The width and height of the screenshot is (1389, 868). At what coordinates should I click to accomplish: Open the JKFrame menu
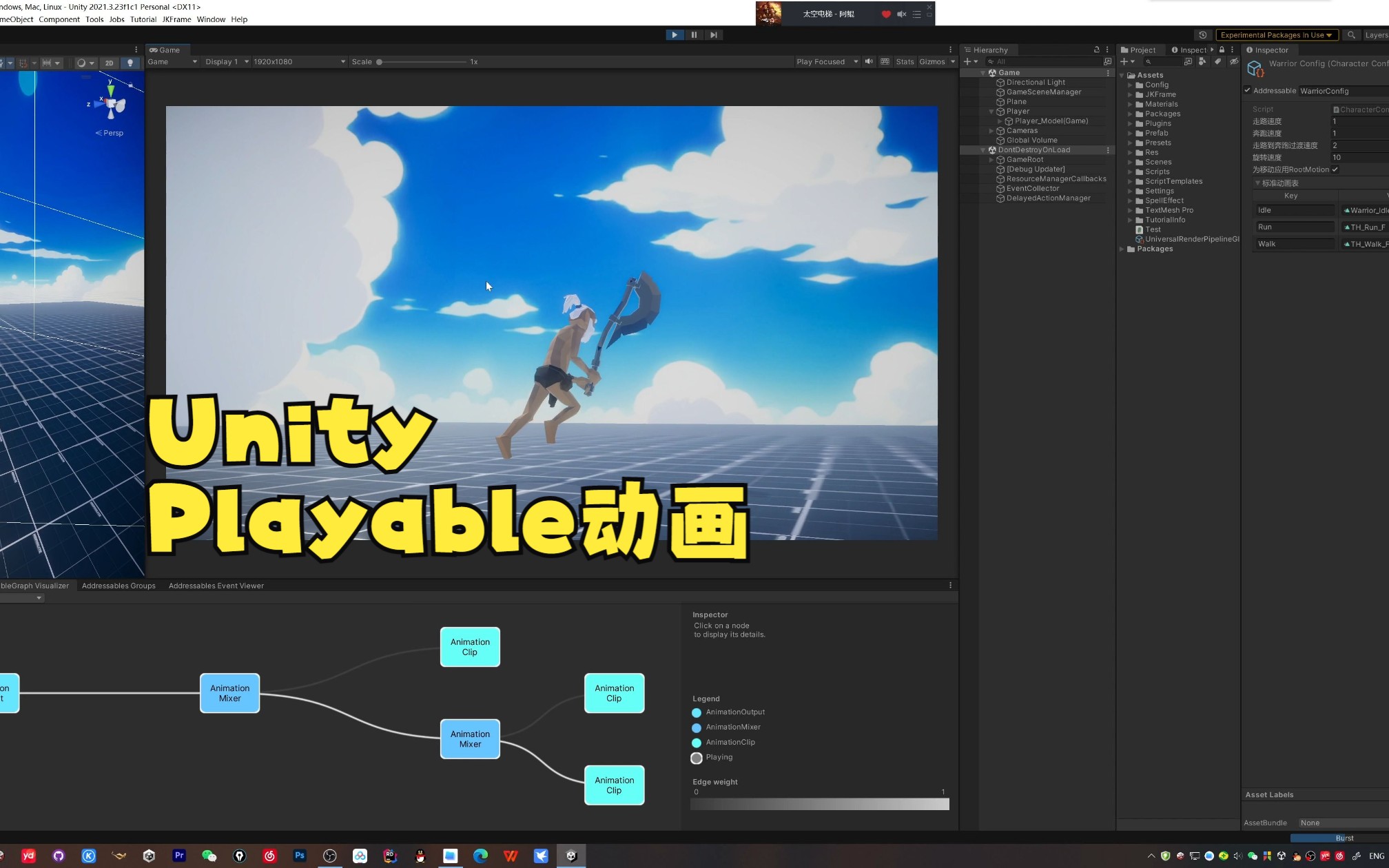[176, 19]
